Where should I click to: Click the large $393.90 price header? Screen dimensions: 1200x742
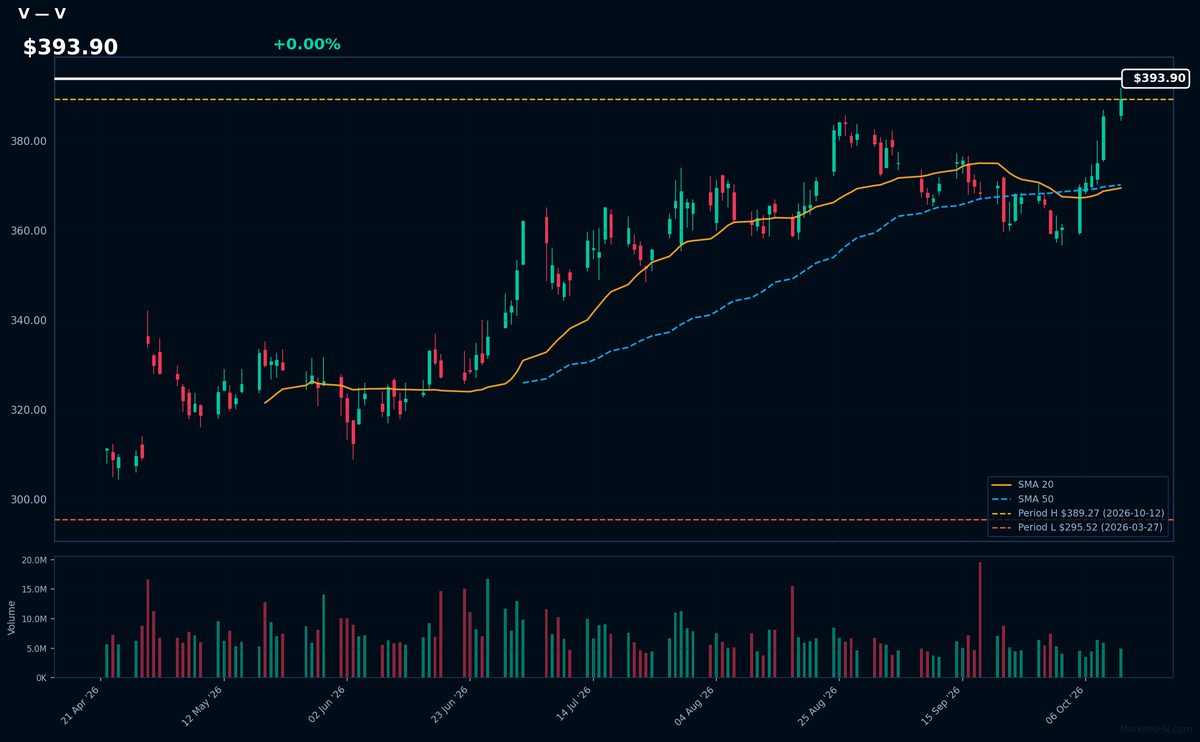tap(70, 47)
